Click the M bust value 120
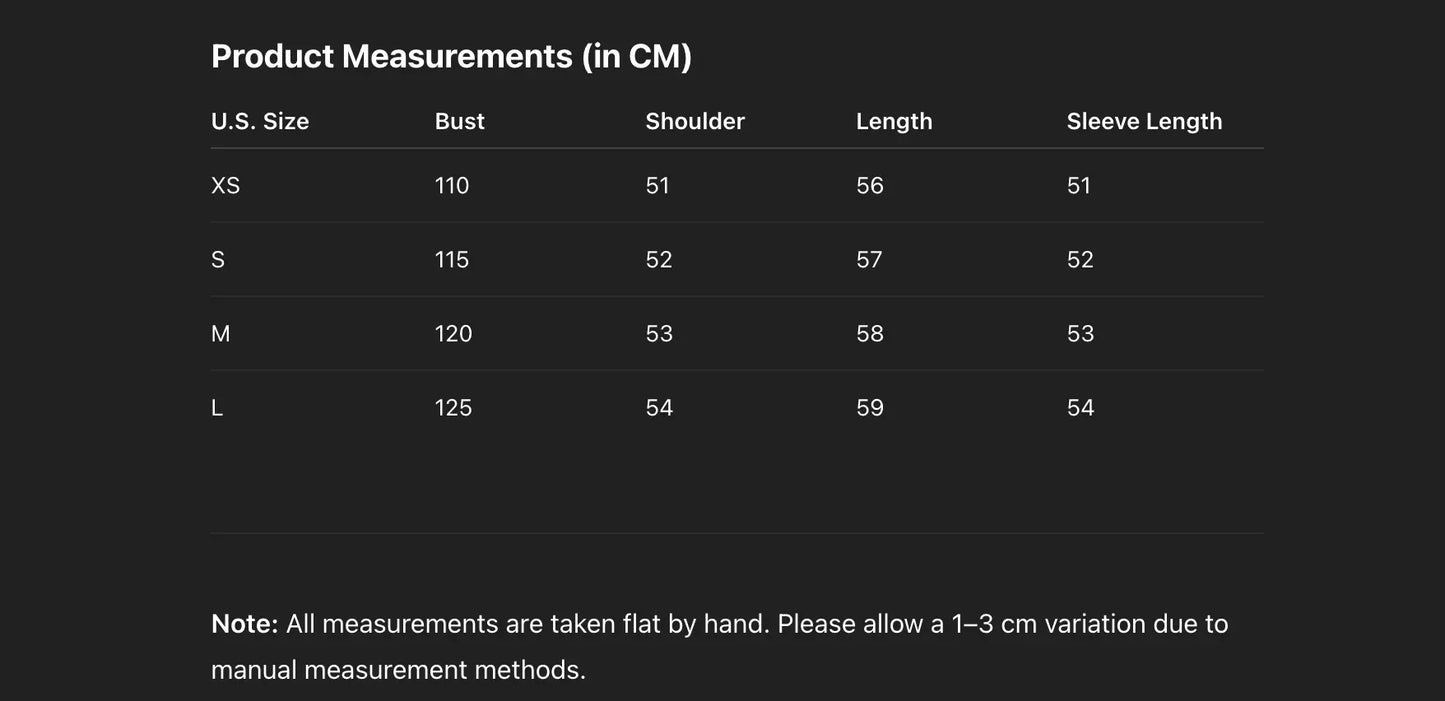 [x=453, y=333]
